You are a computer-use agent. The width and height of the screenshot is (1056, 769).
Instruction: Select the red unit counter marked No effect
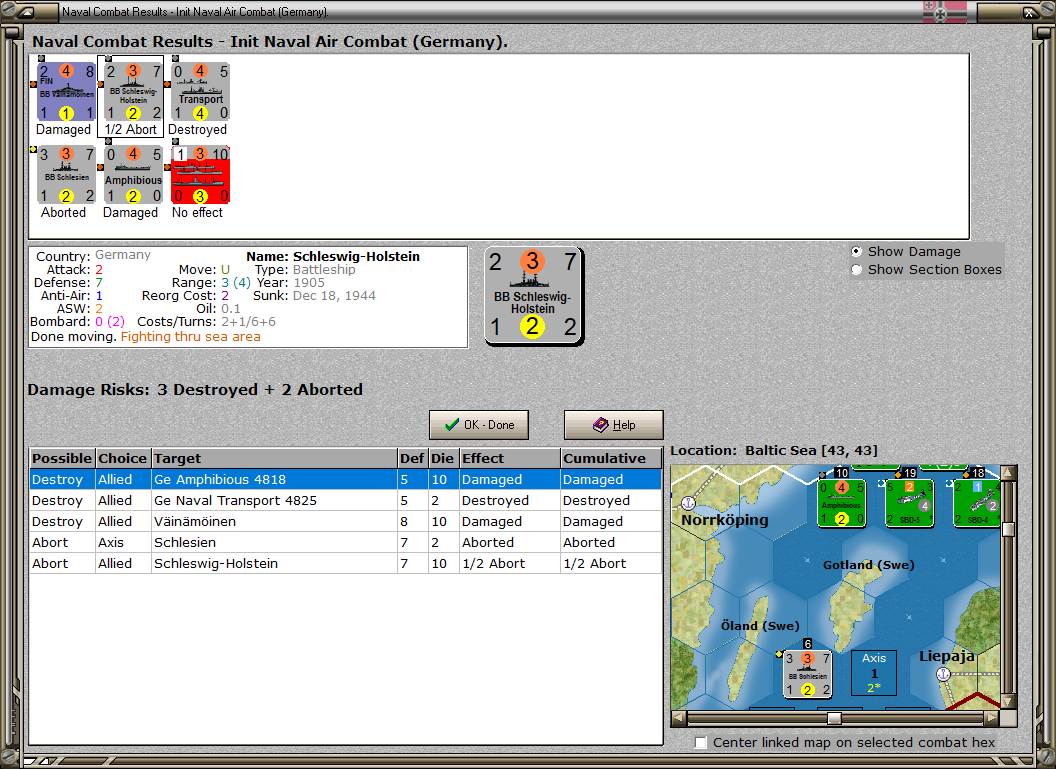click(201, 175)
